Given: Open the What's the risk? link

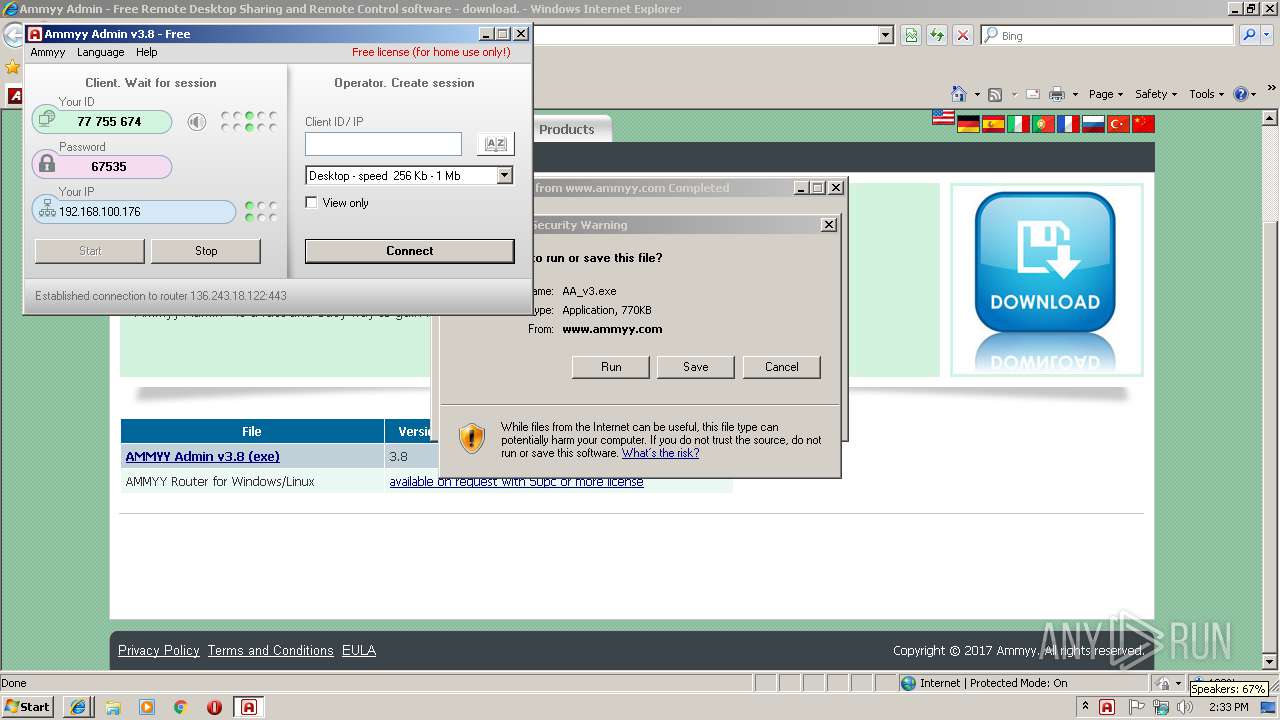Looking at the screenshot, I should pos(660,453).
